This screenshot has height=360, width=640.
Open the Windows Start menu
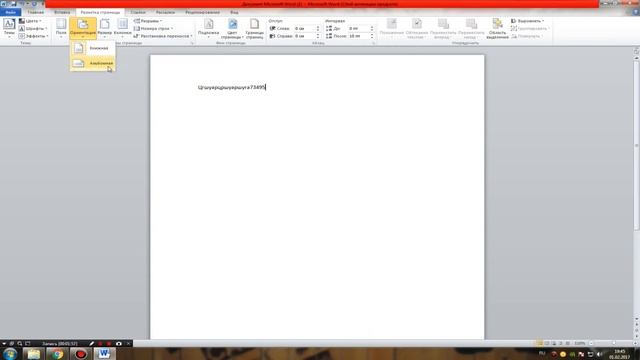pyautogui.click(x=10, y=354)
